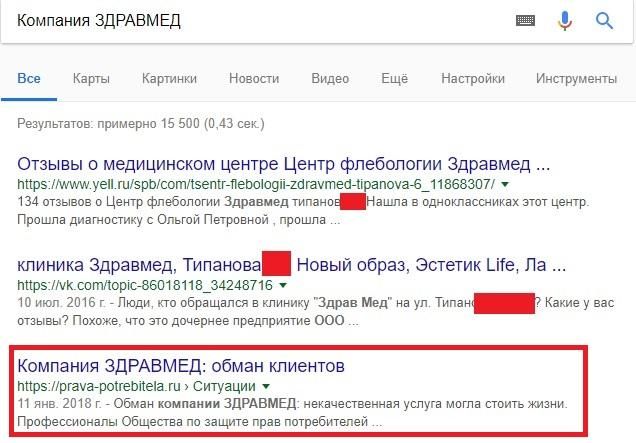This screenshot has height=443, width=636.
Task: Click the blue magnifier search icon
Action: click(x=604, y=20)
